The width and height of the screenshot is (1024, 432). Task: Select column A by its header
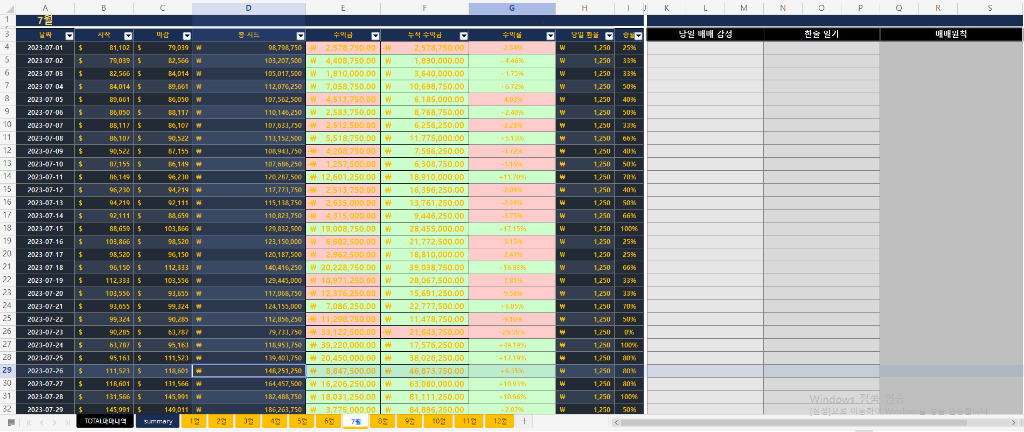click(x=45, y=8)
